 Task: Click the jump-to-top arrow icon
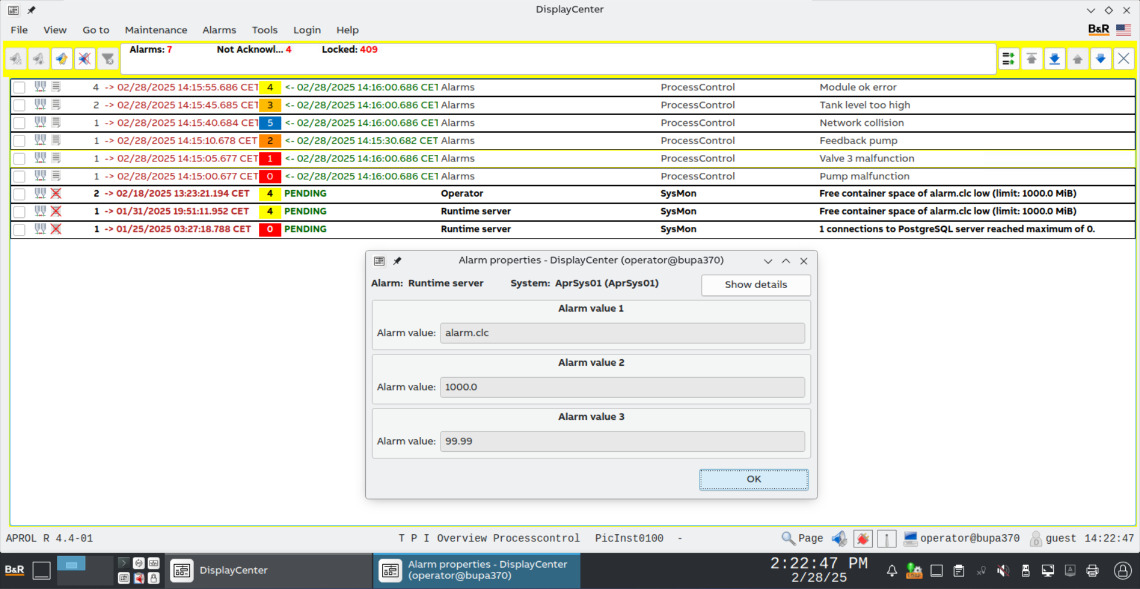(1031, 59)
